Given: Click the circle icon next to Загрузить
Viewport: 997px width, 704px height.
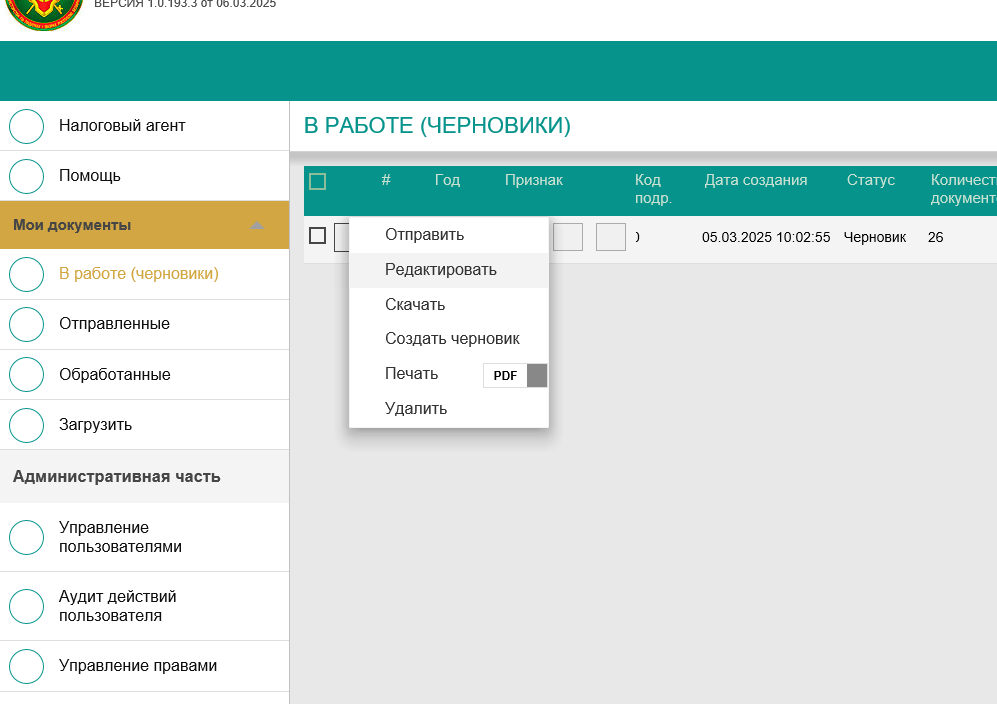Looking at the screenshot, I should coord(26,425).
